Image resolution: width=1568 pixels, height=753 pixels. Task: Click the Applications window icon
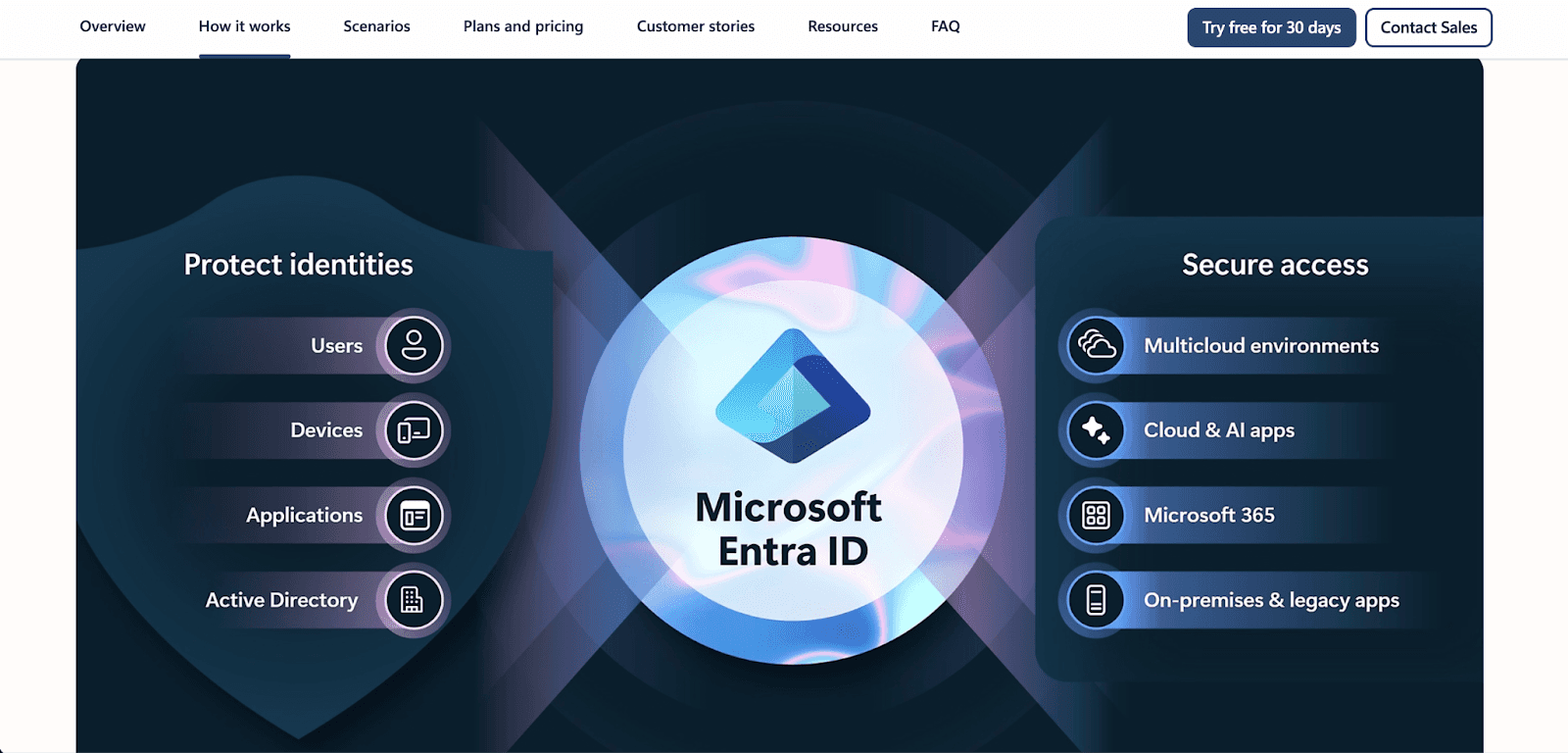(x=414, y=516)
